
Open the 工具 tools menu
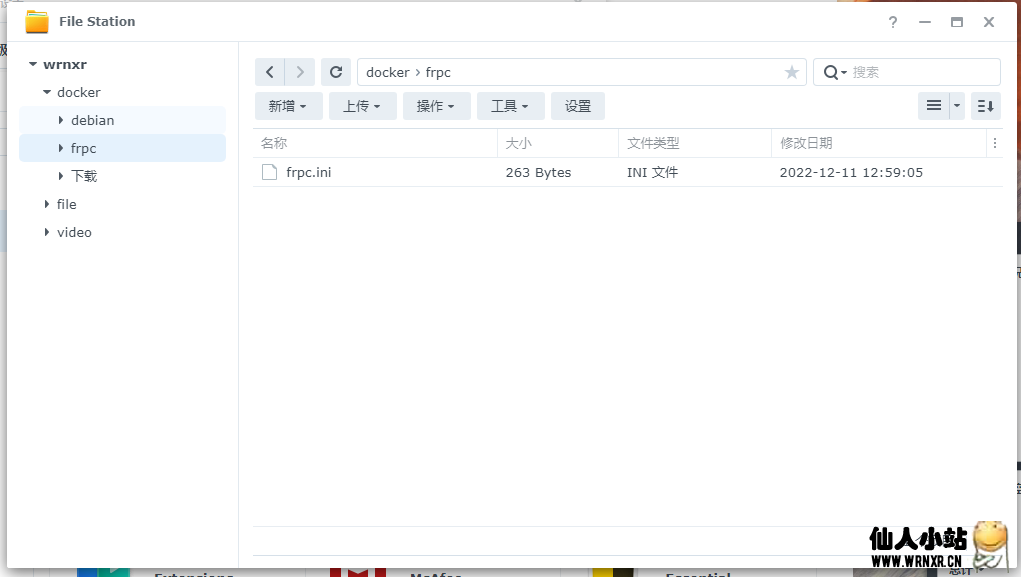click(510, 105)
